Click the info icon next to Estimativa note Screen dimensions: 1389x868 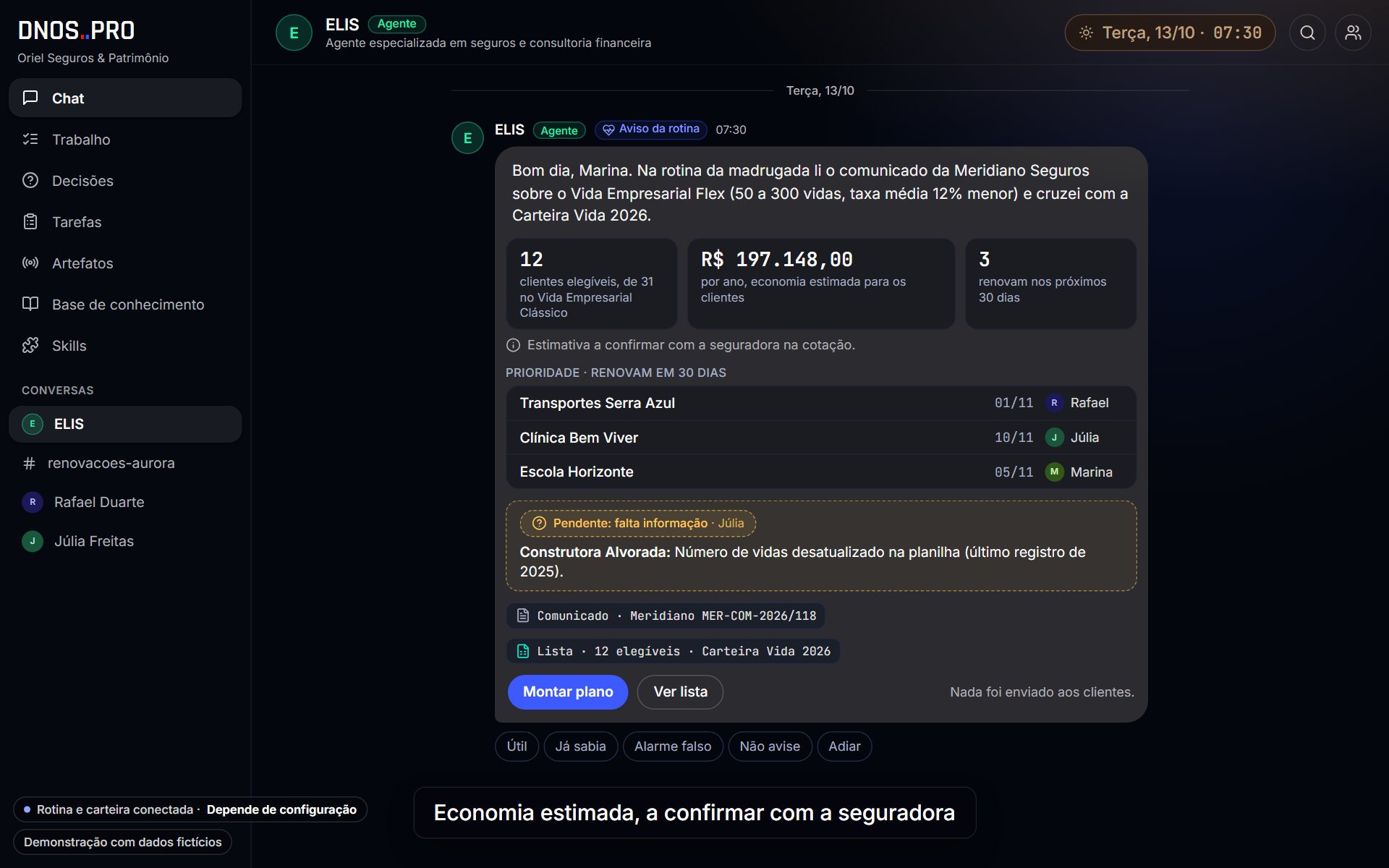click(x=513, y=345)
